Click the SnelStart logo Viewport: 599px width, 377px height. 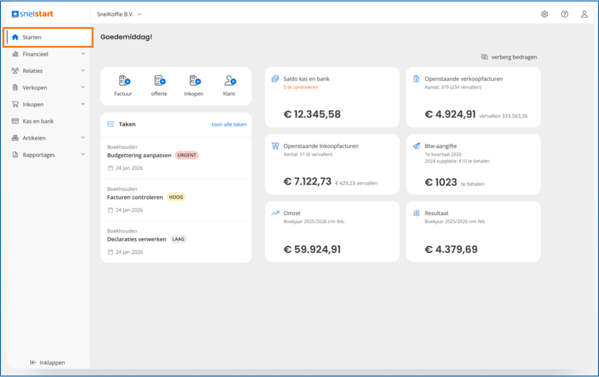point(32,14)
